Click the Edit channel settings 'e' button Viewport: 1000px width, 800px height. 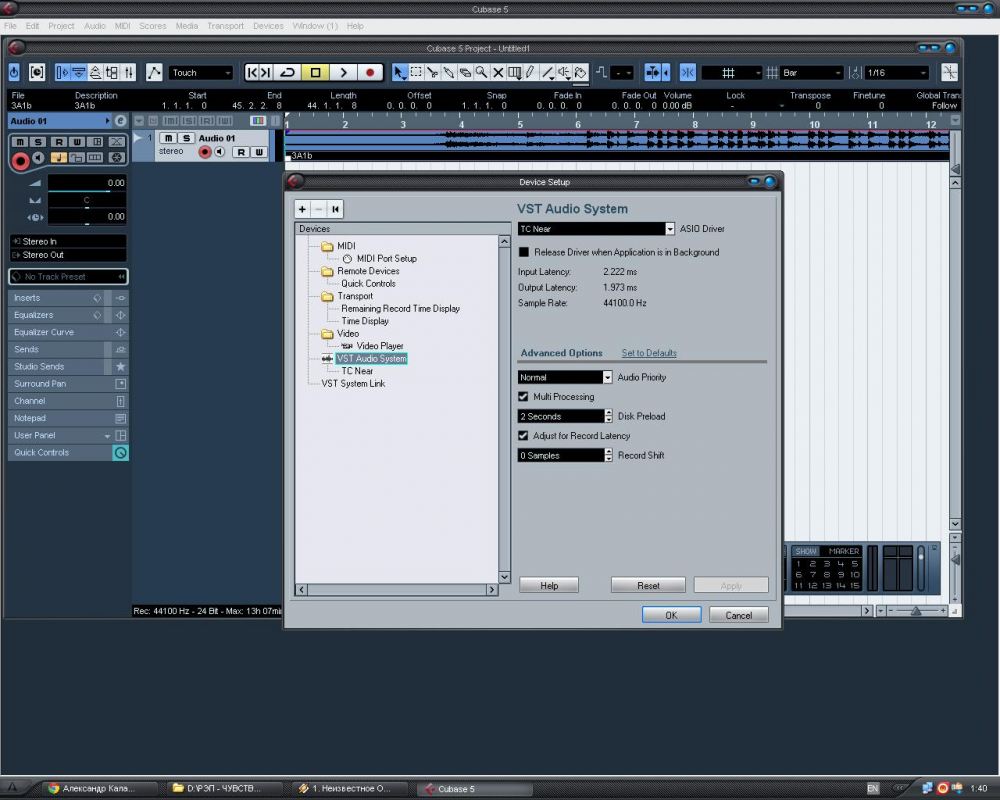coord(121,121)
